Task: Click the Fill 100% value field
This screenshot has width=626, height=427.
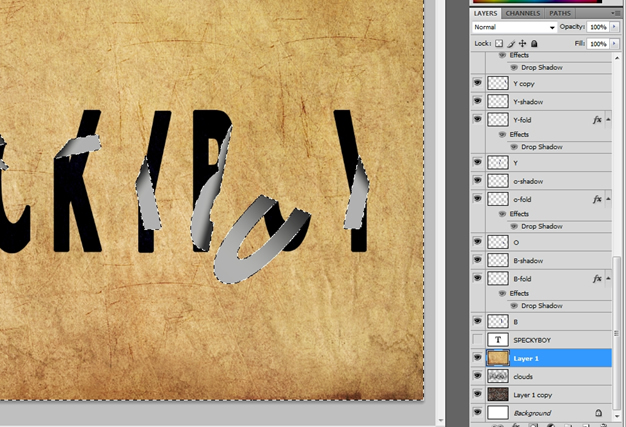Action: pos(598,43)
